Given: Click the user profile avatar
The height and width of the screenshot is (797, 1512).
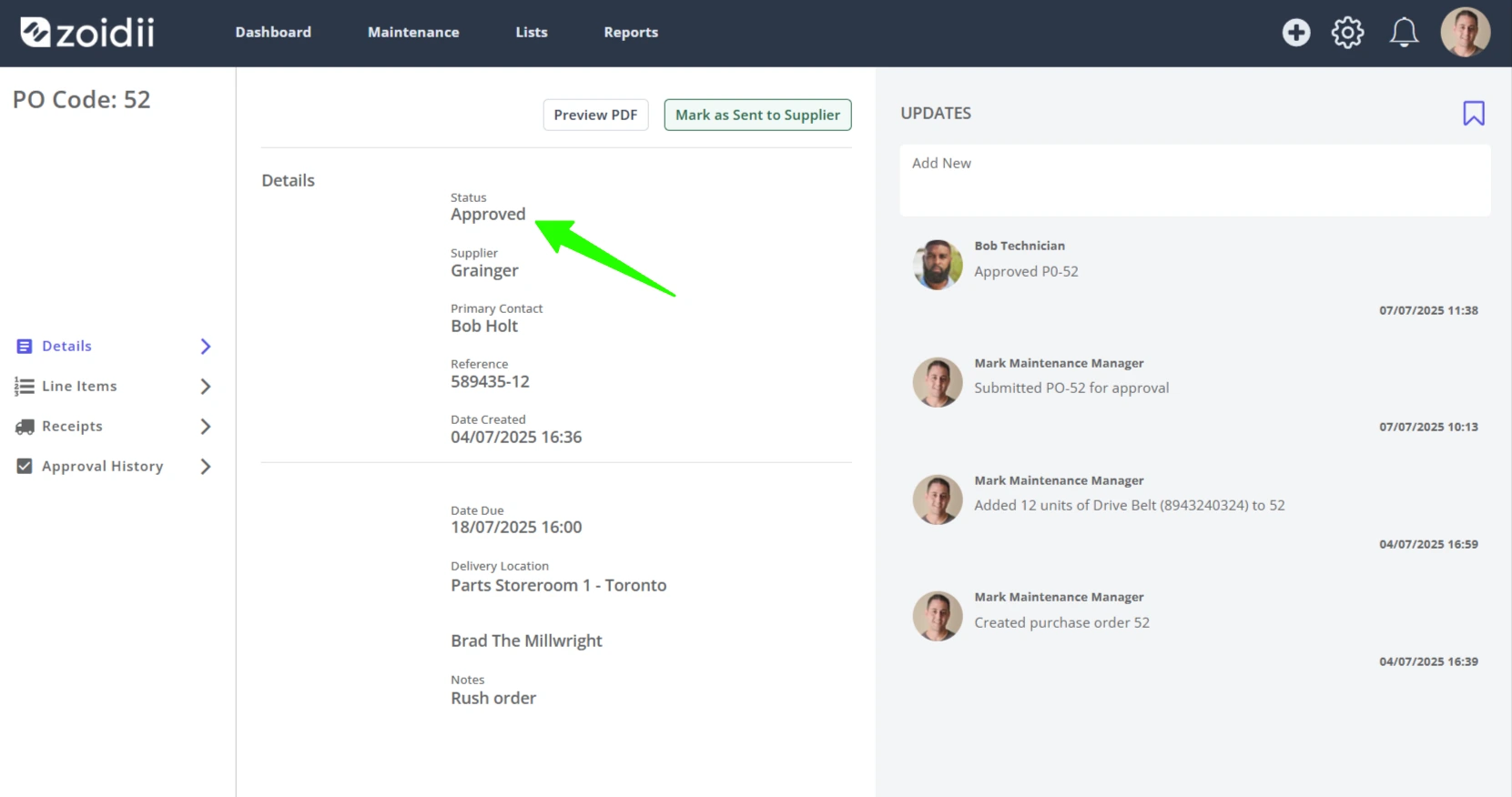Looking at the screenshot, I should click(1466, 33).
